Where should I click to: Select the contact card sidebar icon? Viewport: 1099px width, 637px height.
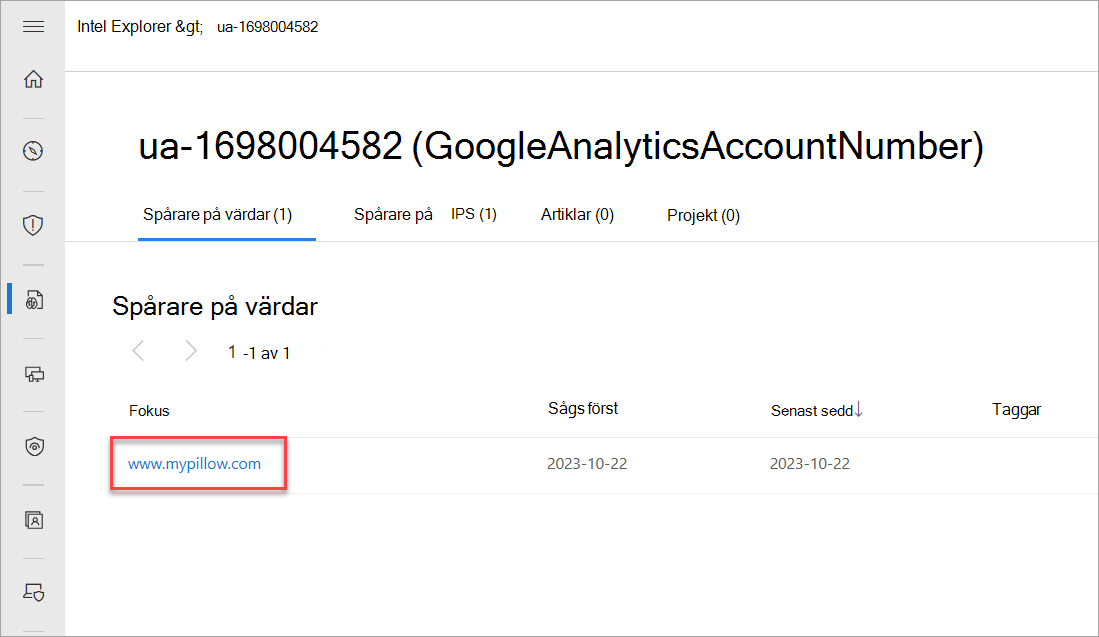tap(34, 520)
